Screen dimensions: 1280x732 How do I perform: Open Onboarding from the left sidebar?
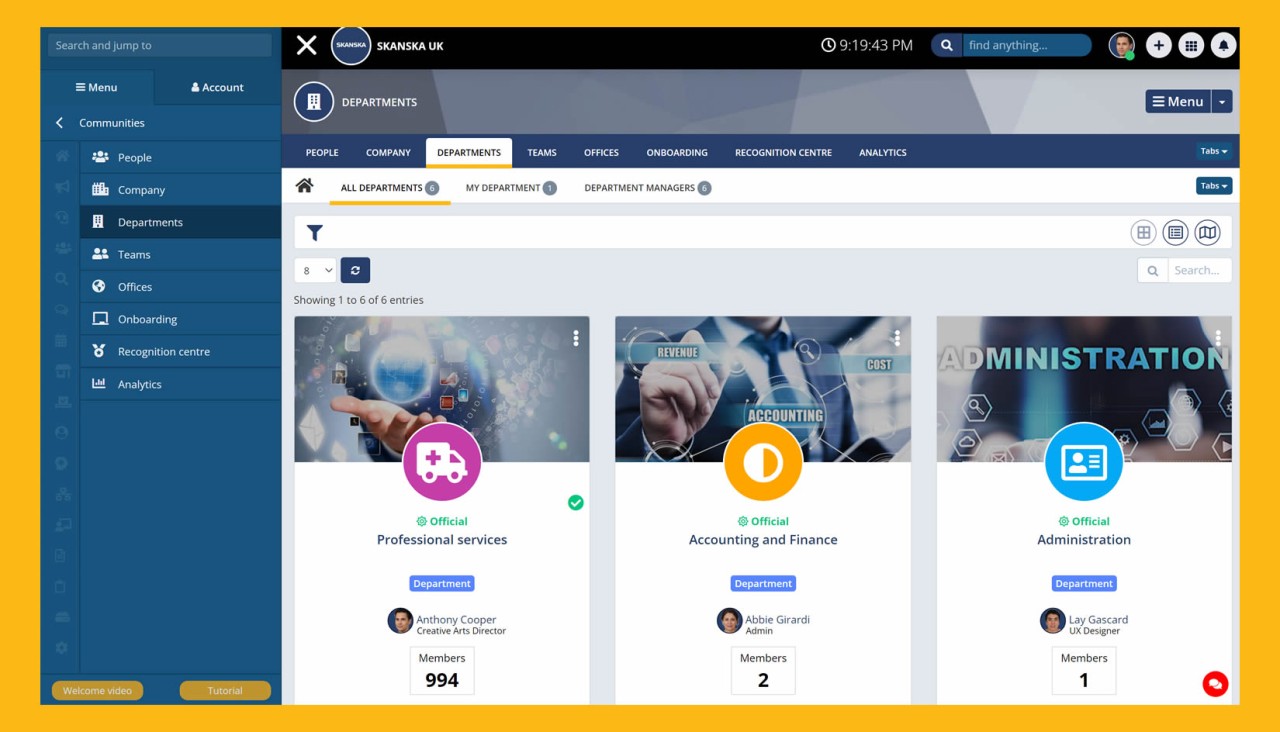pyautogui.click(x=145, y=318)
